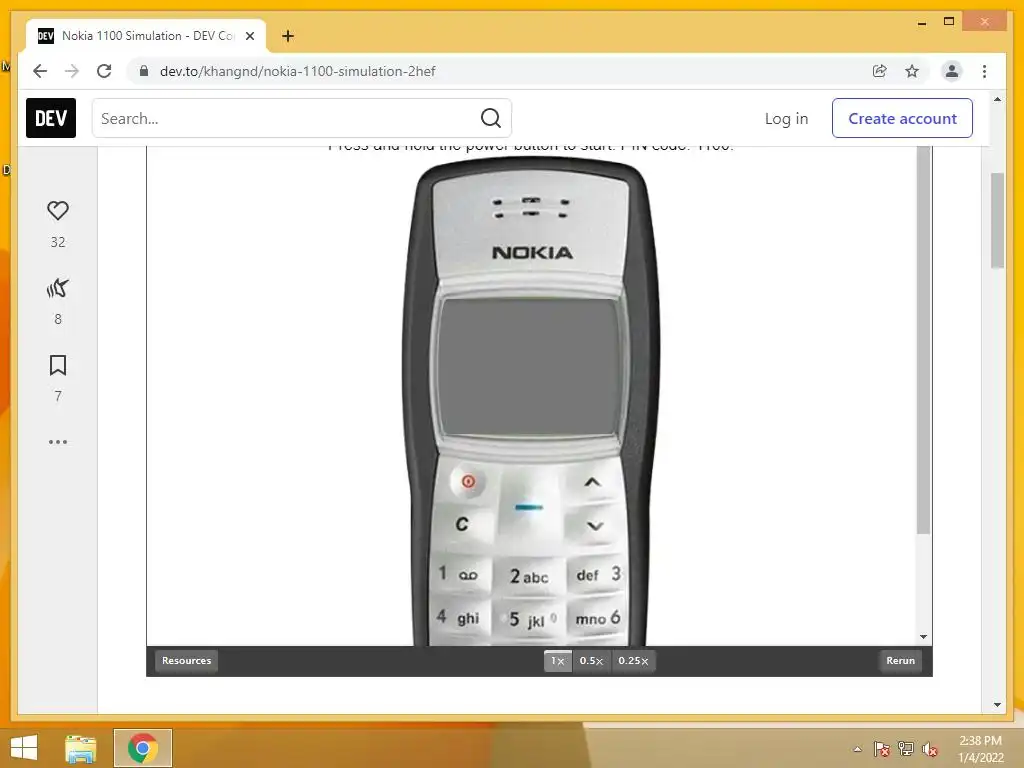Open File Explorer from the taskbar
1024x768 pixels.
tap(81, 748)
